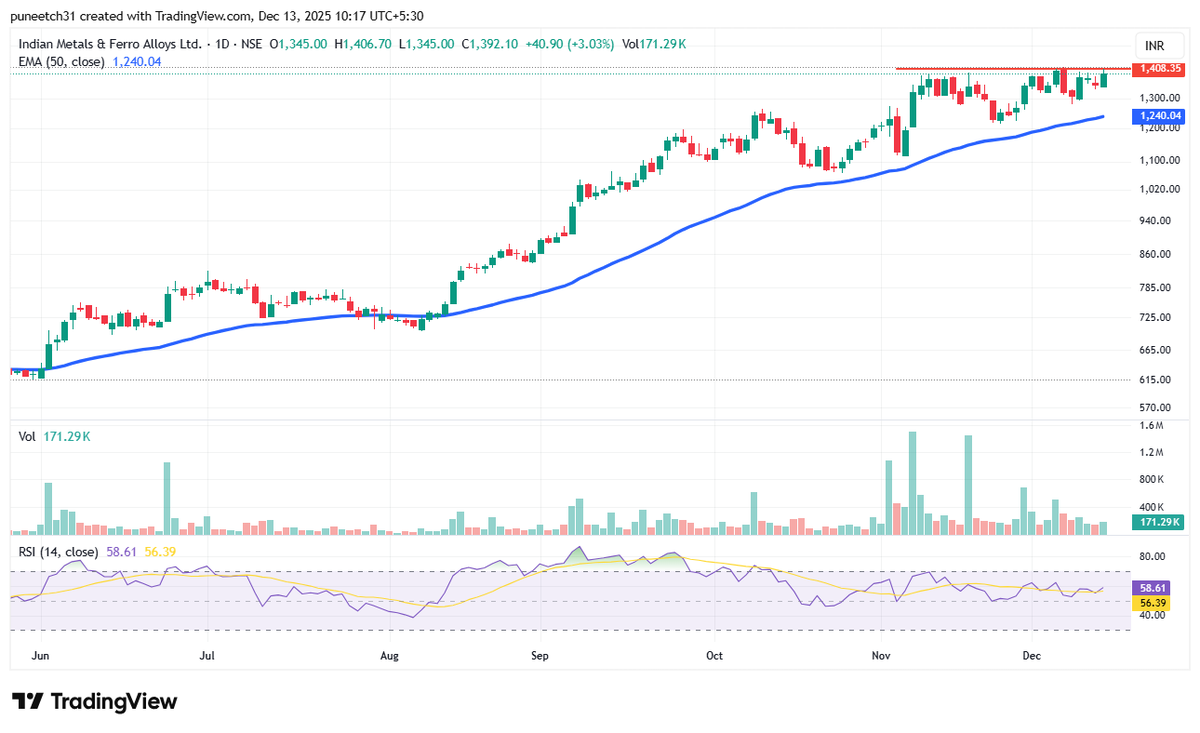
Task: Click the 800 K volume axis label
Action: 1153,480
